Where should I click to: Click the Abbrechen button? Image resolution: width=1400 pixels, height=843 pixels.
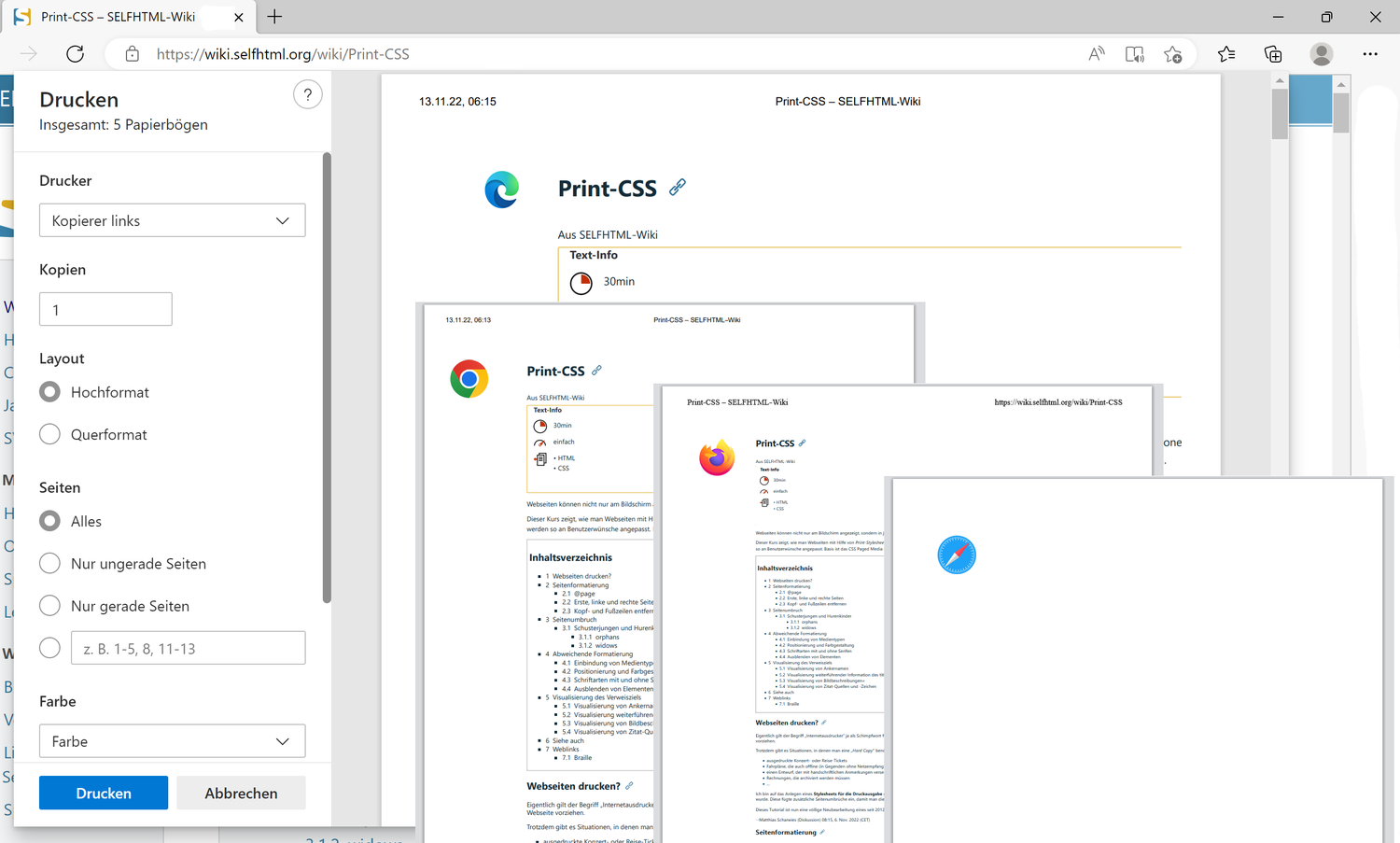click(241, 793)
